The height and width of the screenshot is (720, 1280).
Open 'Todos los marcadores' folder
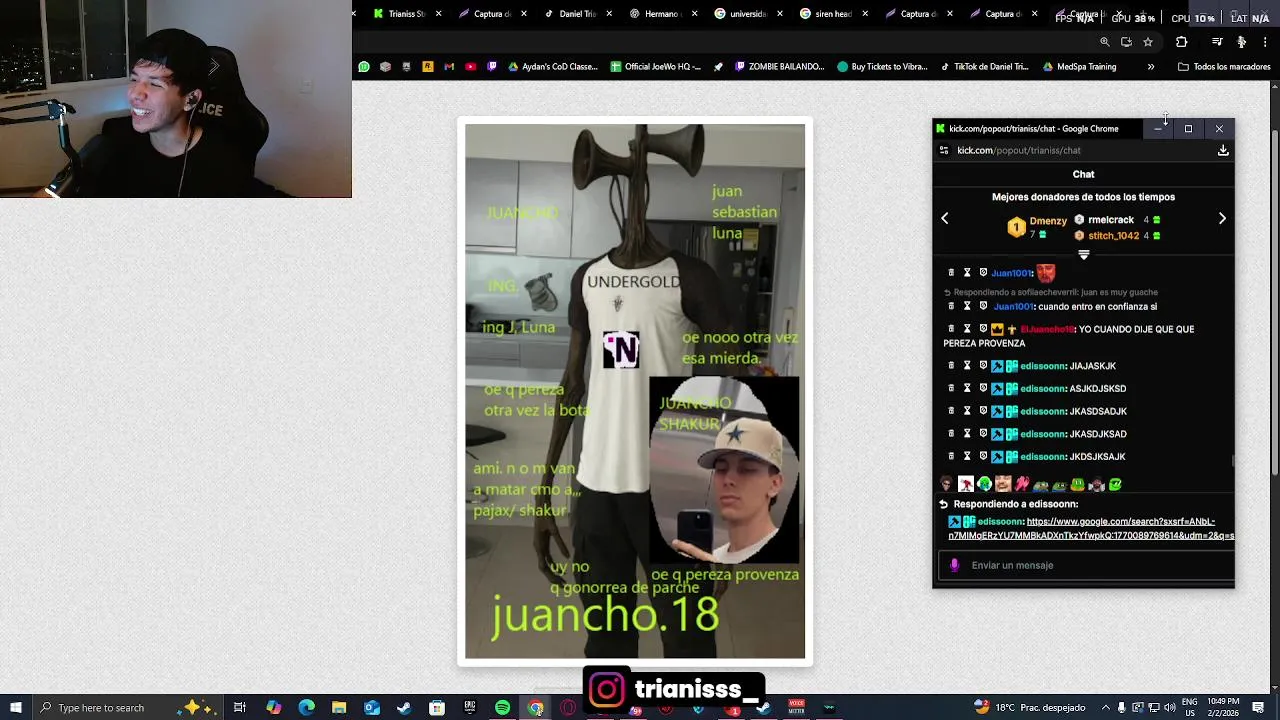click(1224, 67)
